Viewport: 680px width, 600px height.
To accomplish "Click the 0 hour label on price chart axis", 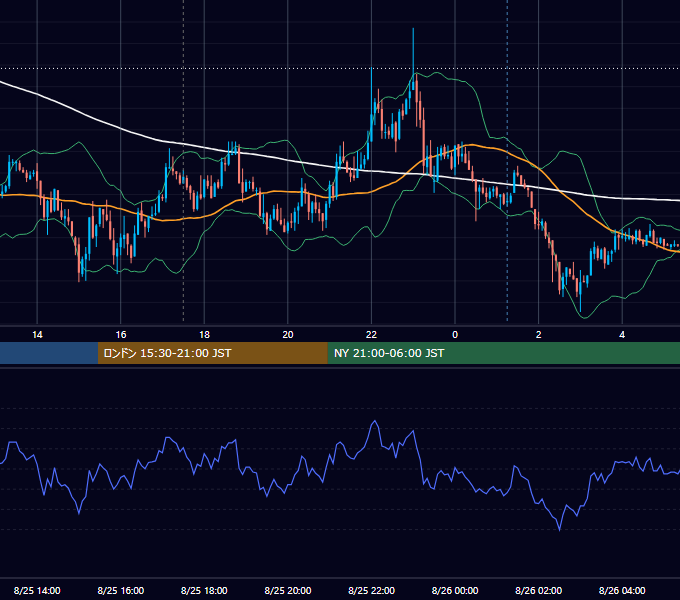I will [x=455, y=335].
